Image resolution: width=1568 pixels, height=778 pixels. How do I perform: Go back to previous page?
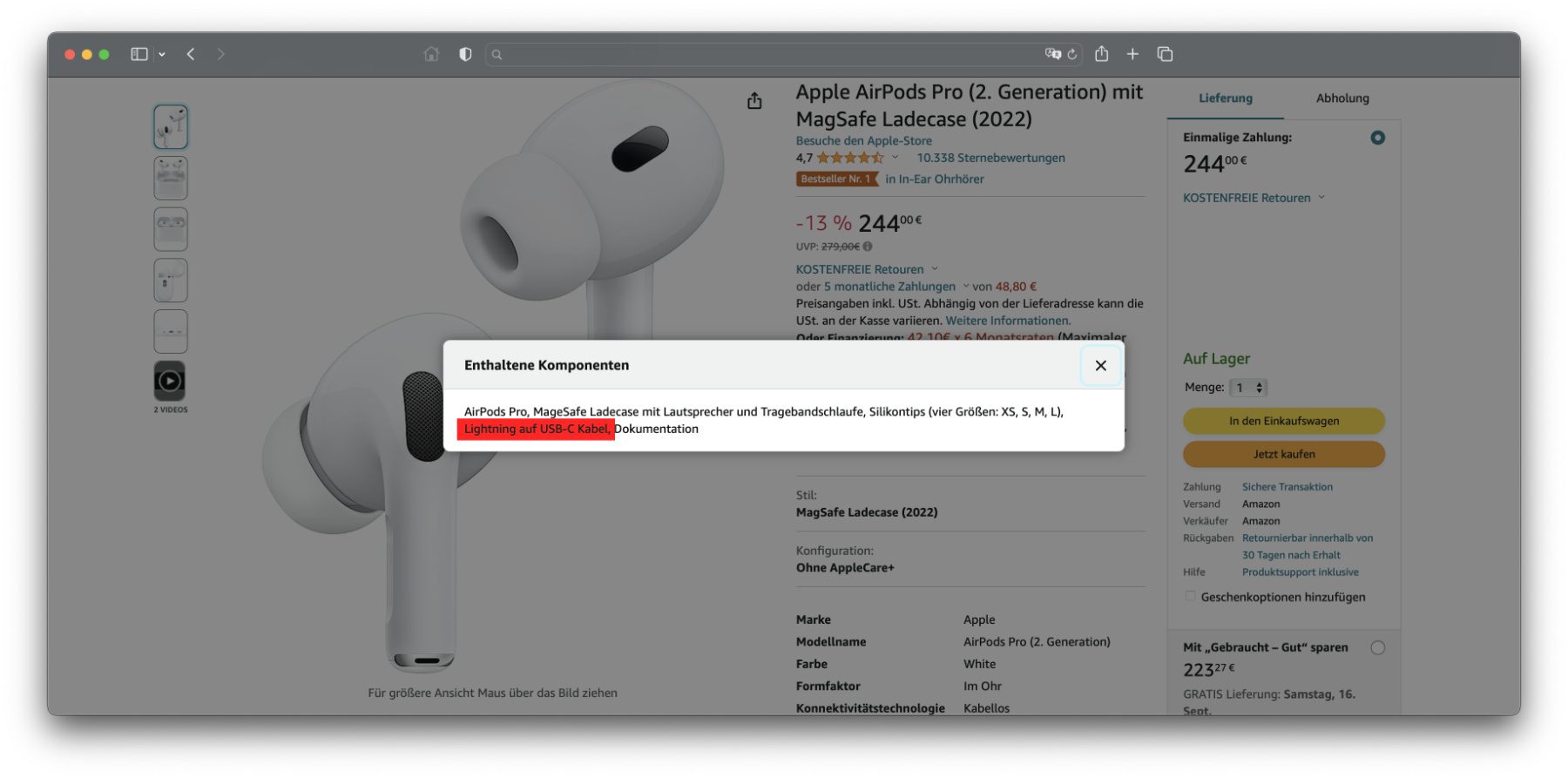(x=191, y=54)
